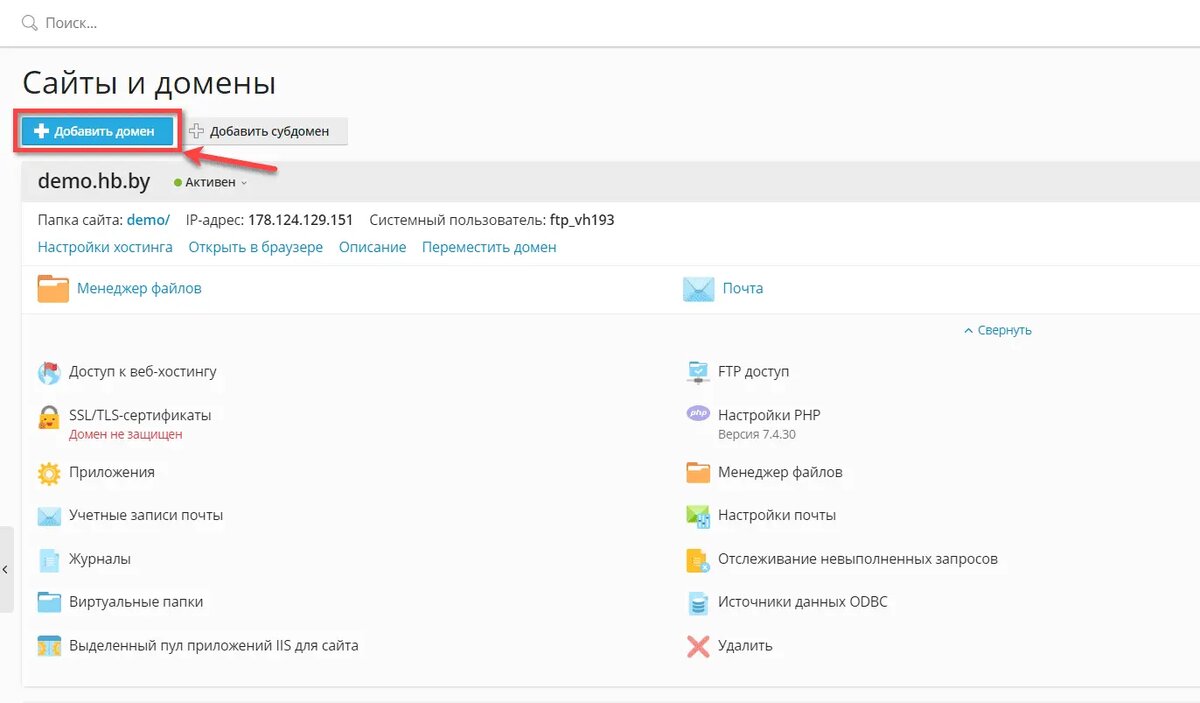Image resolution: width=1200 pixels, height=703 pixels.
Task: Open Отслеживание невыполненных запросов
Action: click(858, 559)
